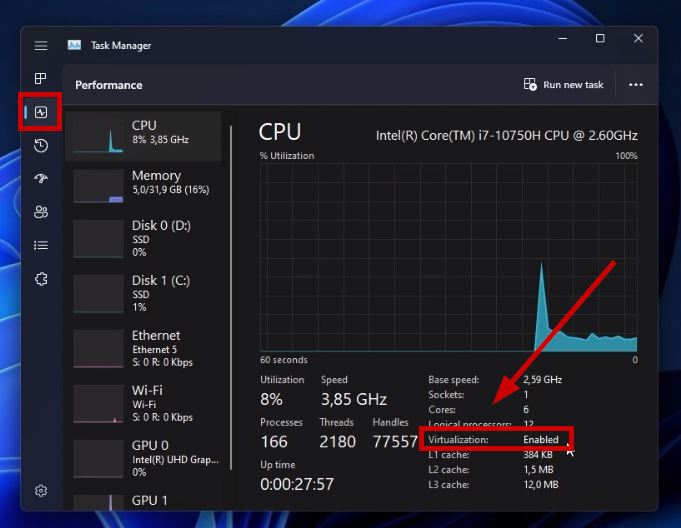Screen dimensions: 681x528
Task: Open the App history icon
Action: point(41,145)
